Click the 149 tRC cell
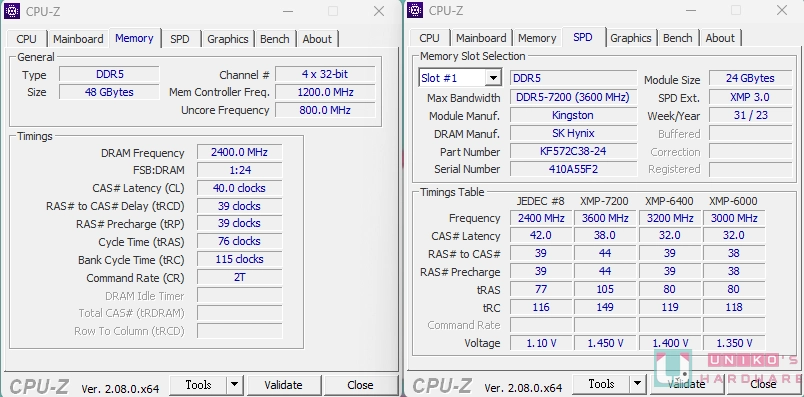This screenshot has height=397, width=804. coord(605,307)
